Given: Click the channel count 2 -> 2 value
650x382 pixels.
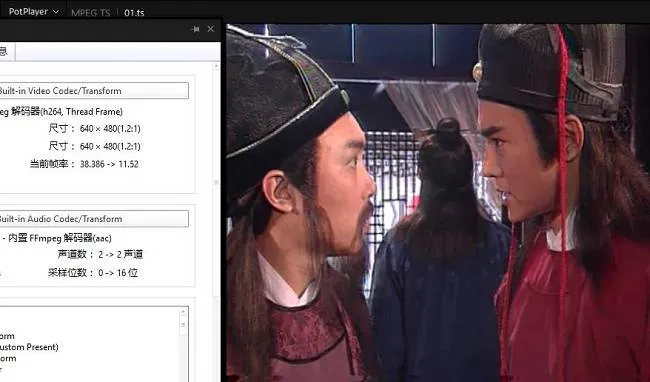Looking at the screenshot, I should pos(121,254).
